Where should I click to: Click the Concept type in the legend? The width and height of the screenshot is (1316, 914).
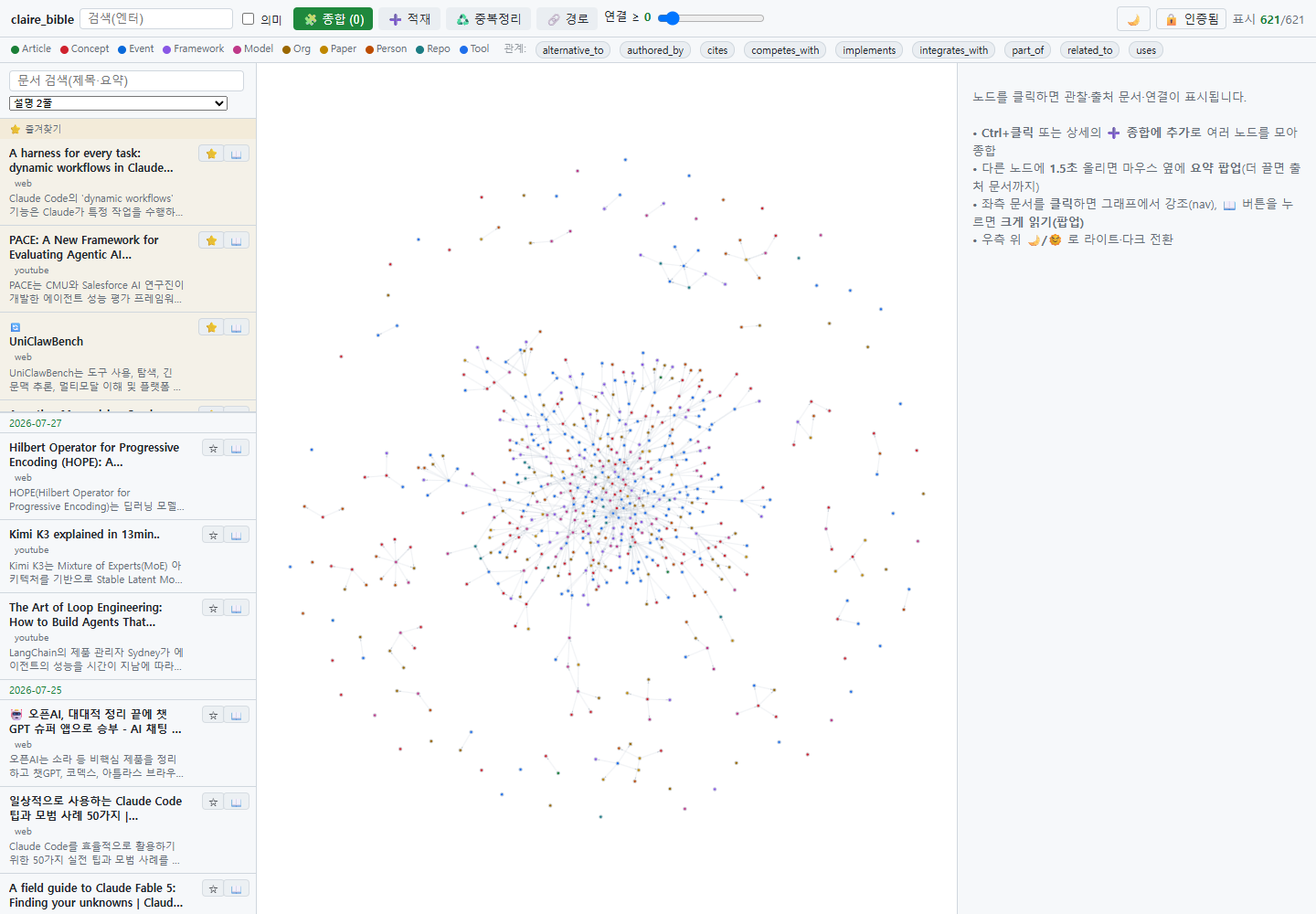point(84,49)
